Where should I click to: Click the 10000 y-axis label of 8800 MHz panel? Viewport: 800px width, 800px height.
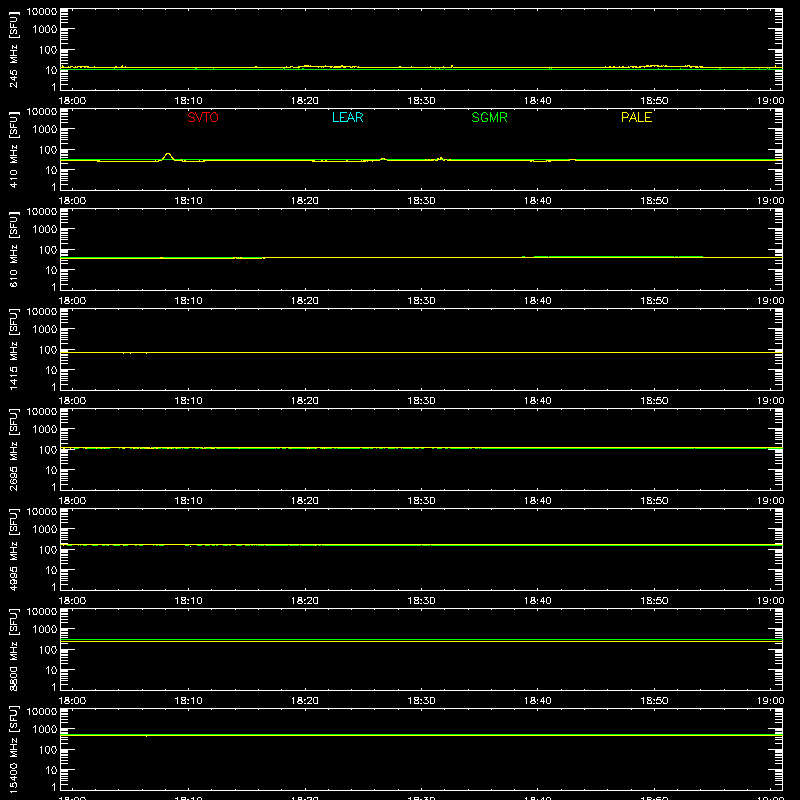coord(42,612)
